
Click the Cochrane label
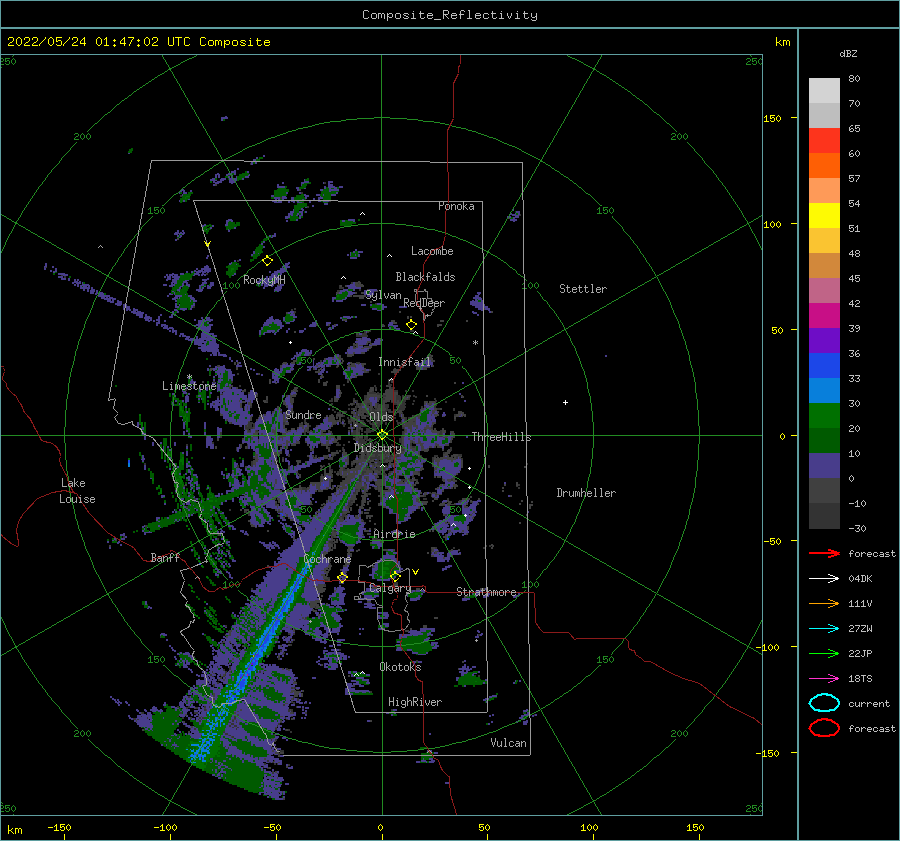pos(327,559)
